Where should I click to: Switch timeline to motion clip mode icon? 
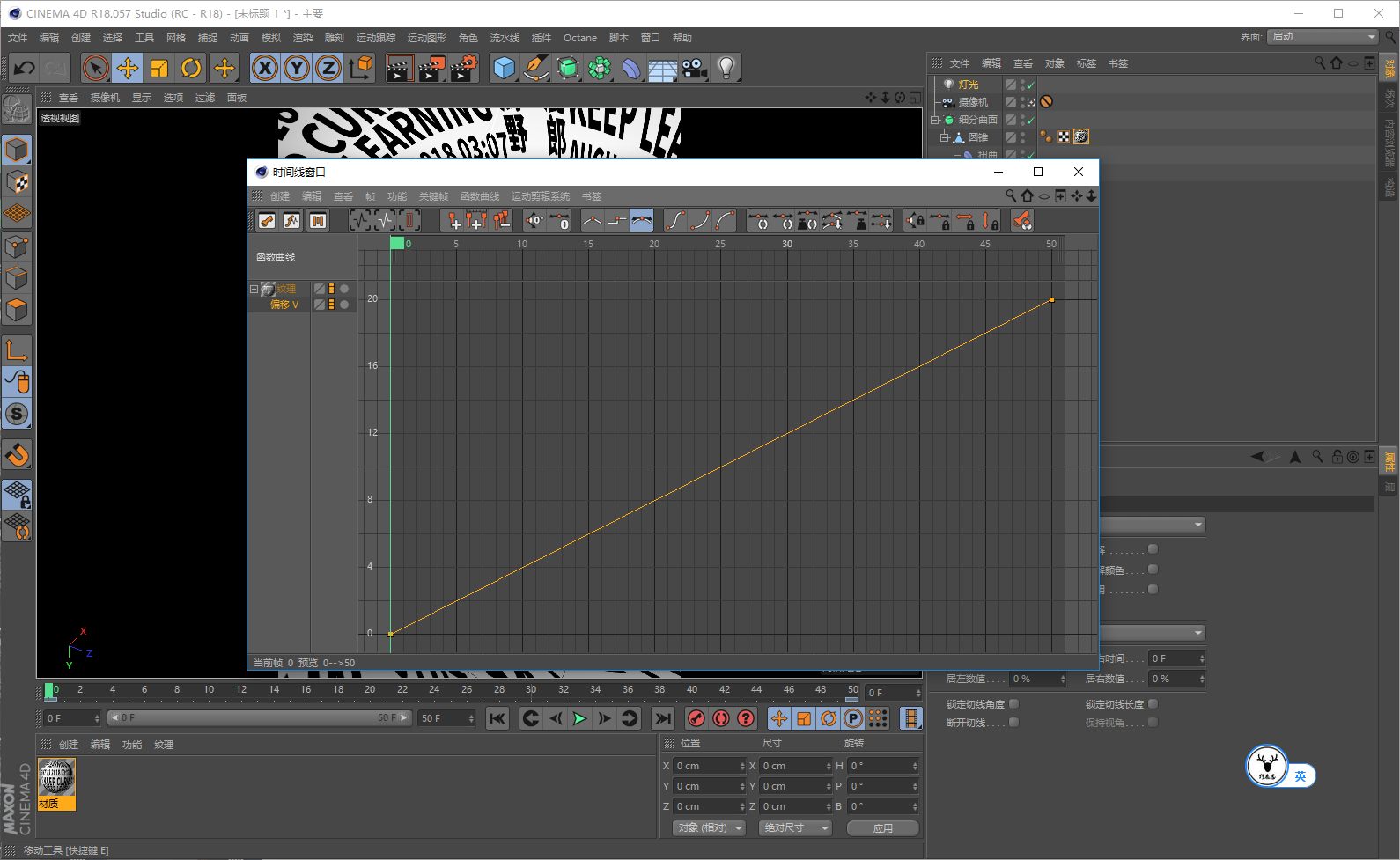(317, 221)
